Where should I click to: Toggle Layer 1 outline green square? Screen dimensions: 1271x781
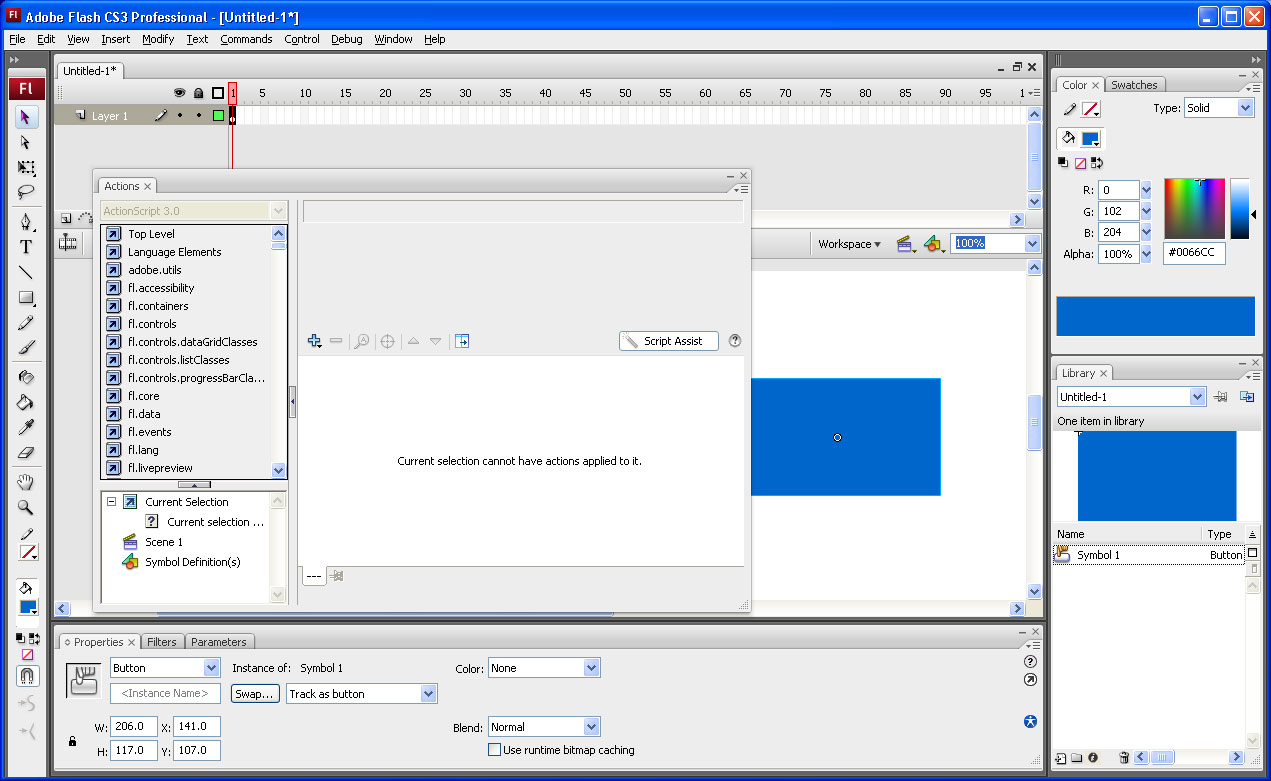(x=218, y=116)
